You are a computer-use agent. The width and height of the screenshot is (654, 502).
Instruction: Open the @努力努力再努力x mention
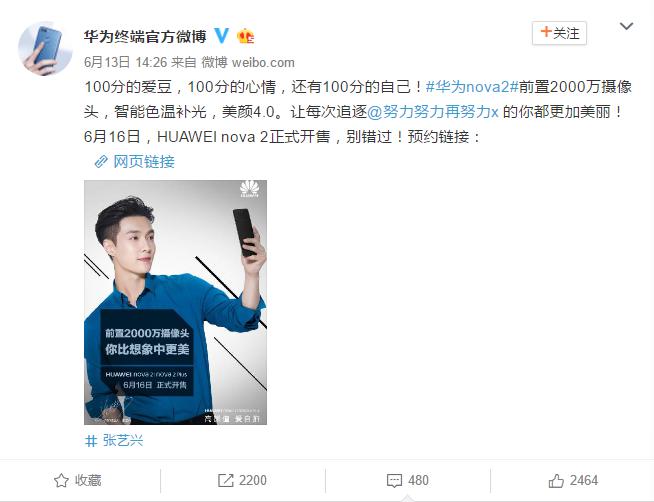point(433,112)
